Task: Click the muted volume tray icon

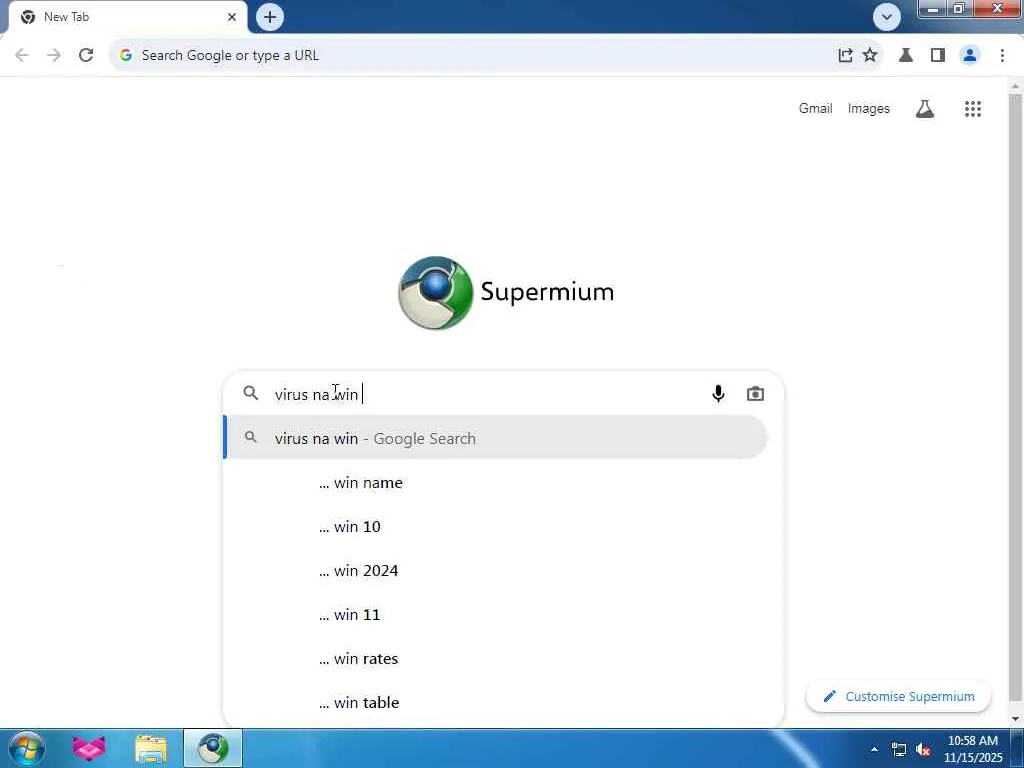Action: [923, 750]
